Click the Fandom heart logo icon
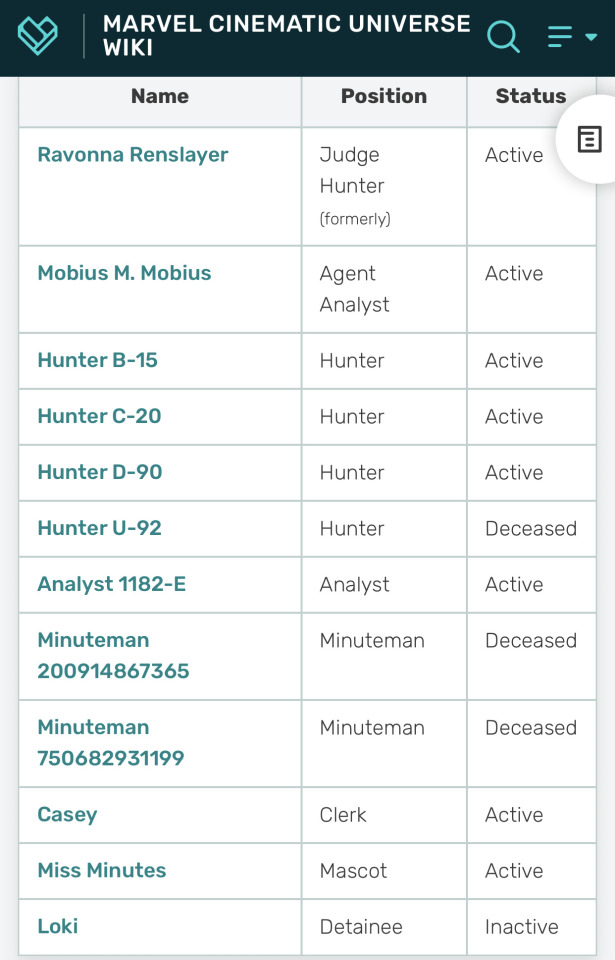This screenshot has width=615, height=960. coord(38,36)
